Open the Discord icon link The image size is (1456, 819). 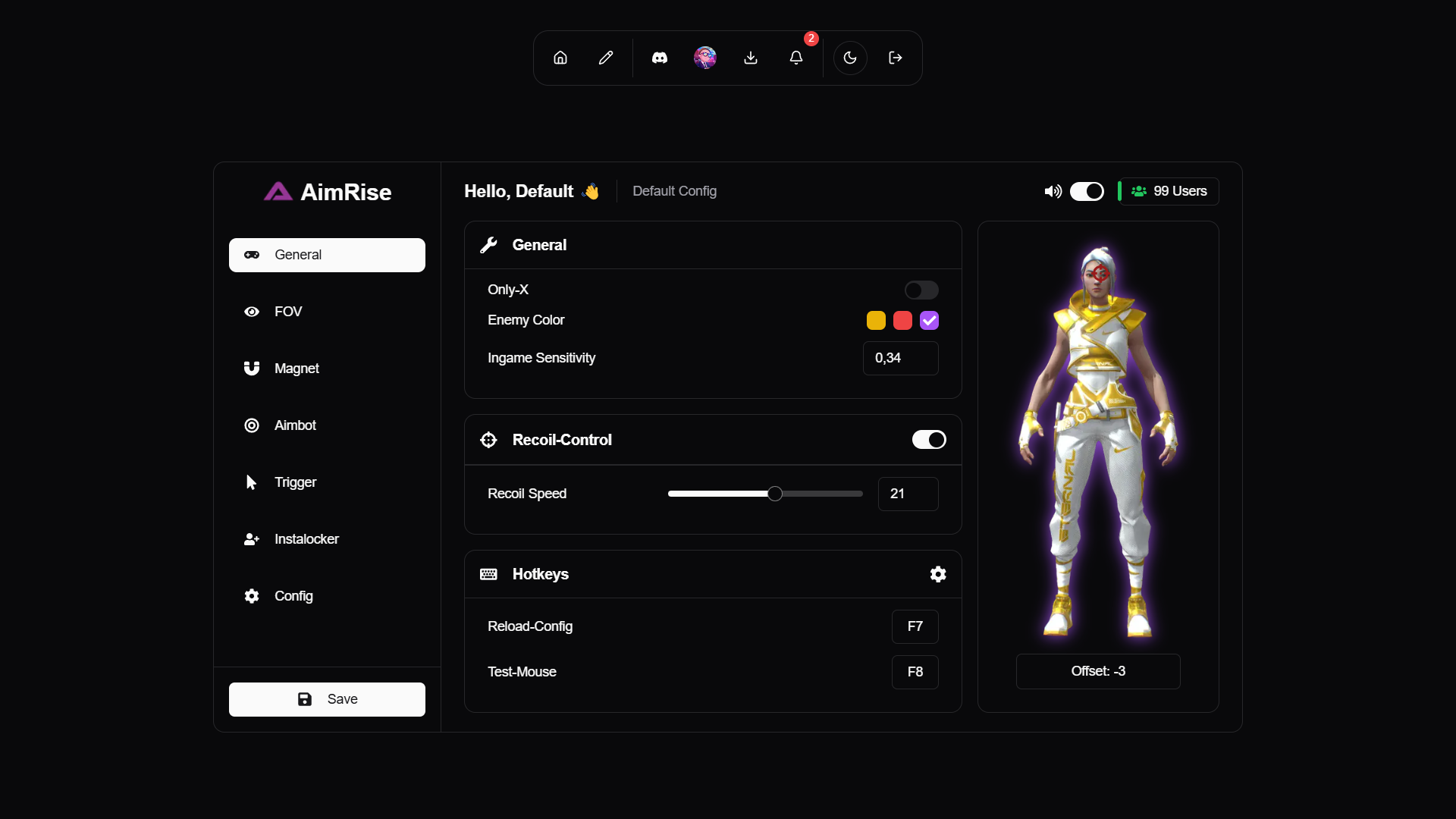[660, 58]
